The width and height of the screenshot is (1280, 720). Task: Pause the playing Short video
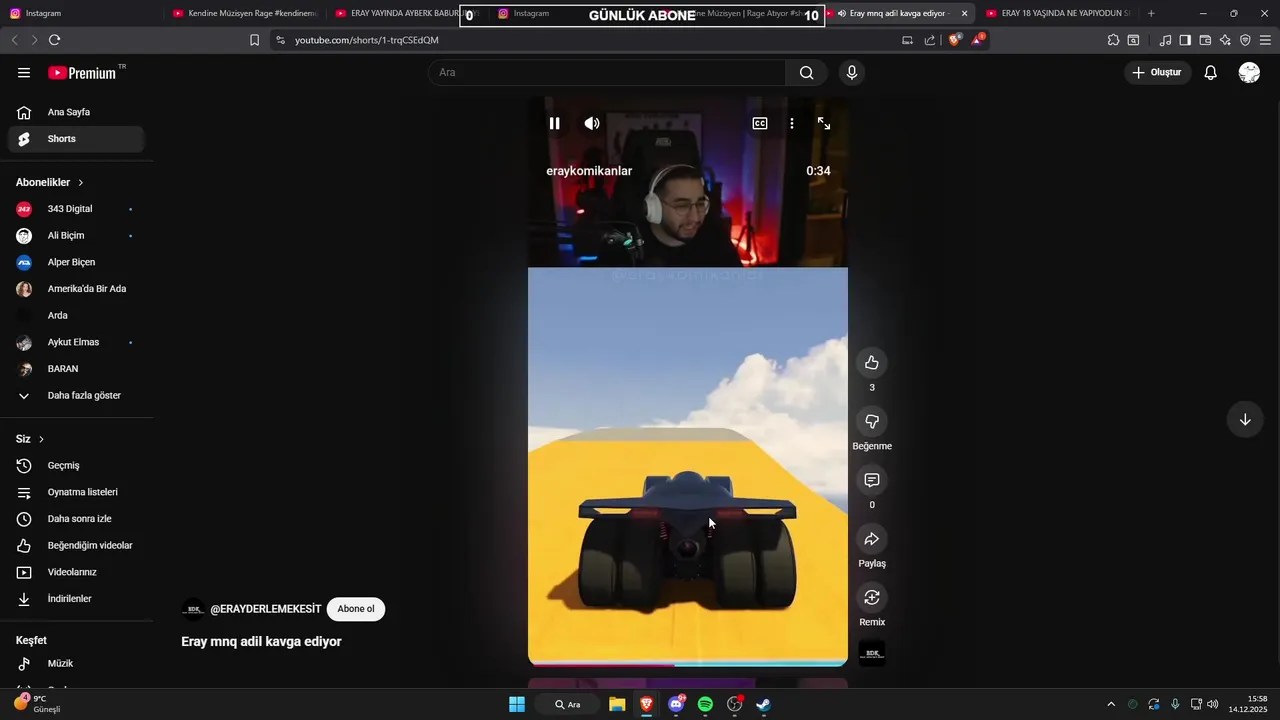[x=554, y=123]
